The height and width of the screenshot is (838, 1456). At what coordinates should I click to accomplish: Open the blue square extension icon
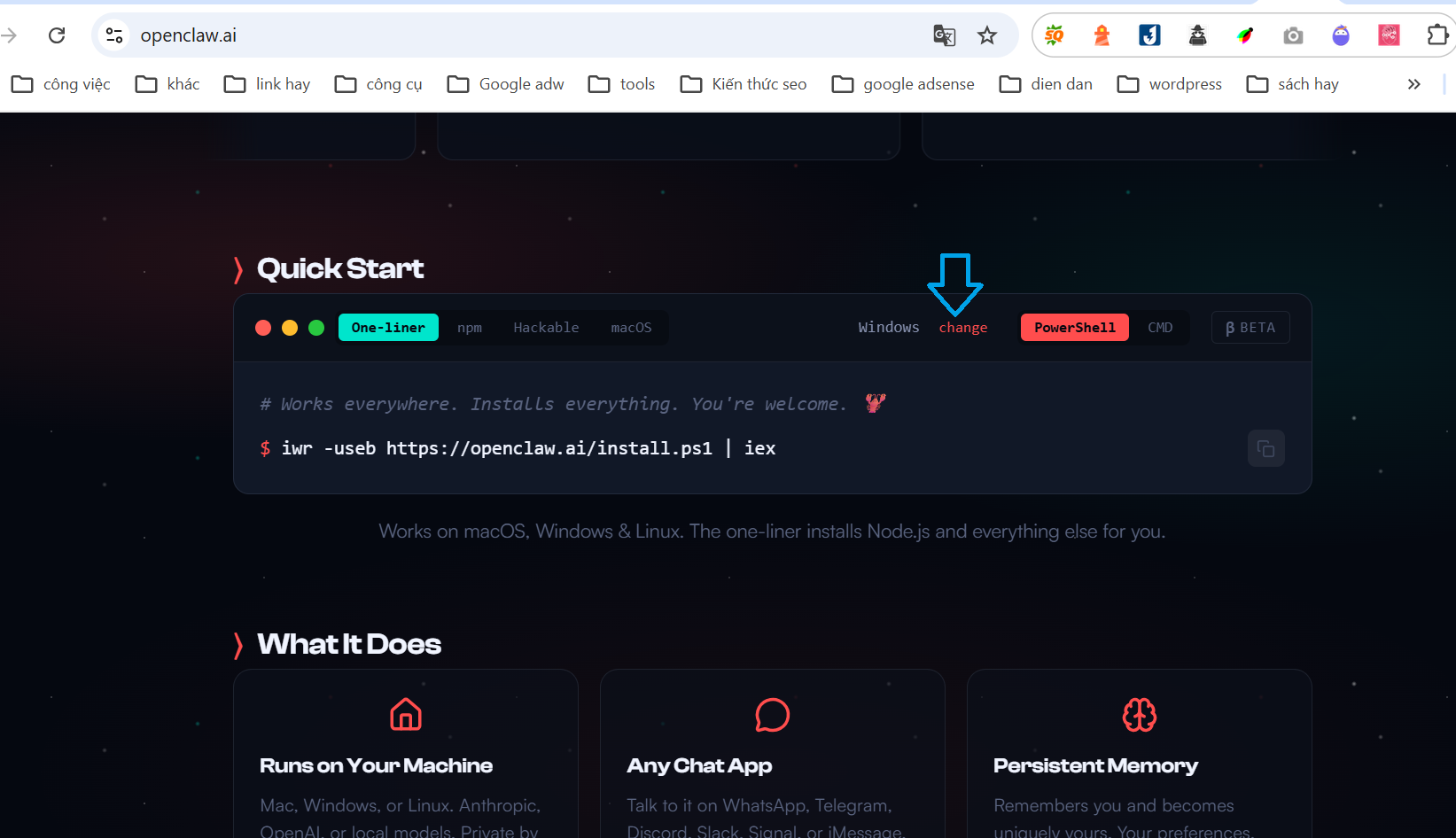1149,35
